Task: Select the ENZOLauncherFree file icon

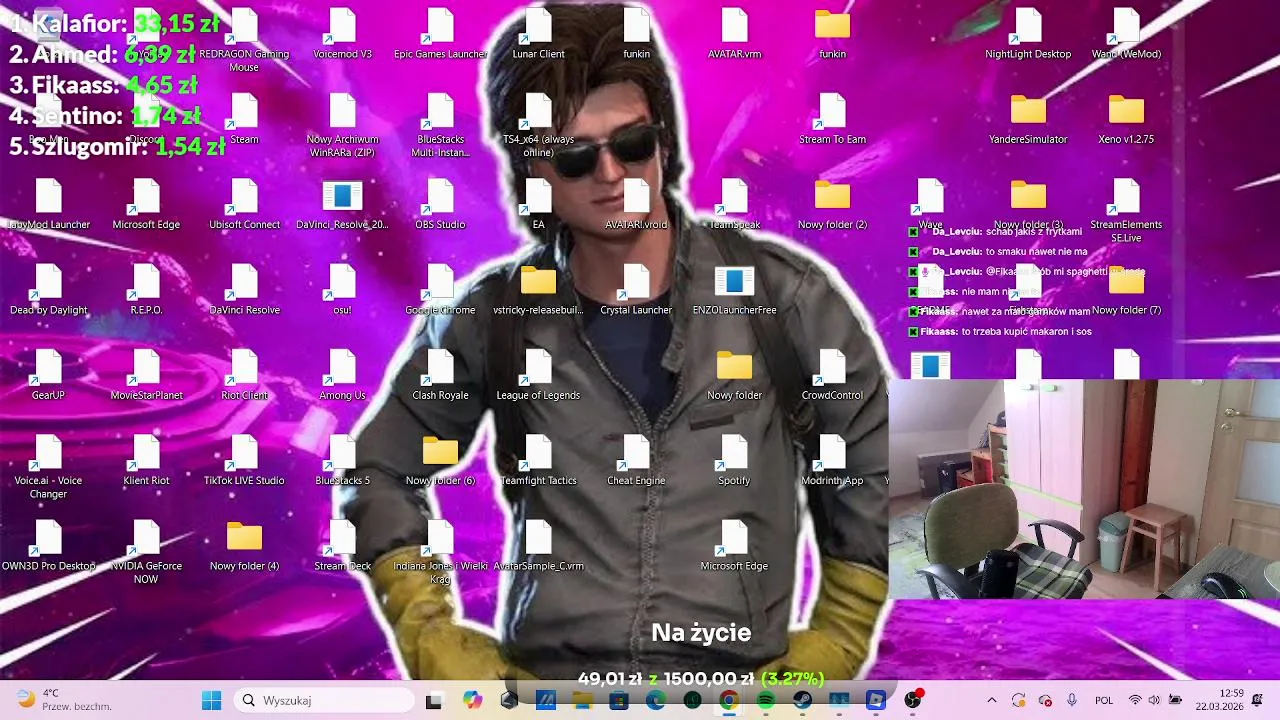Action: [734, 289]
